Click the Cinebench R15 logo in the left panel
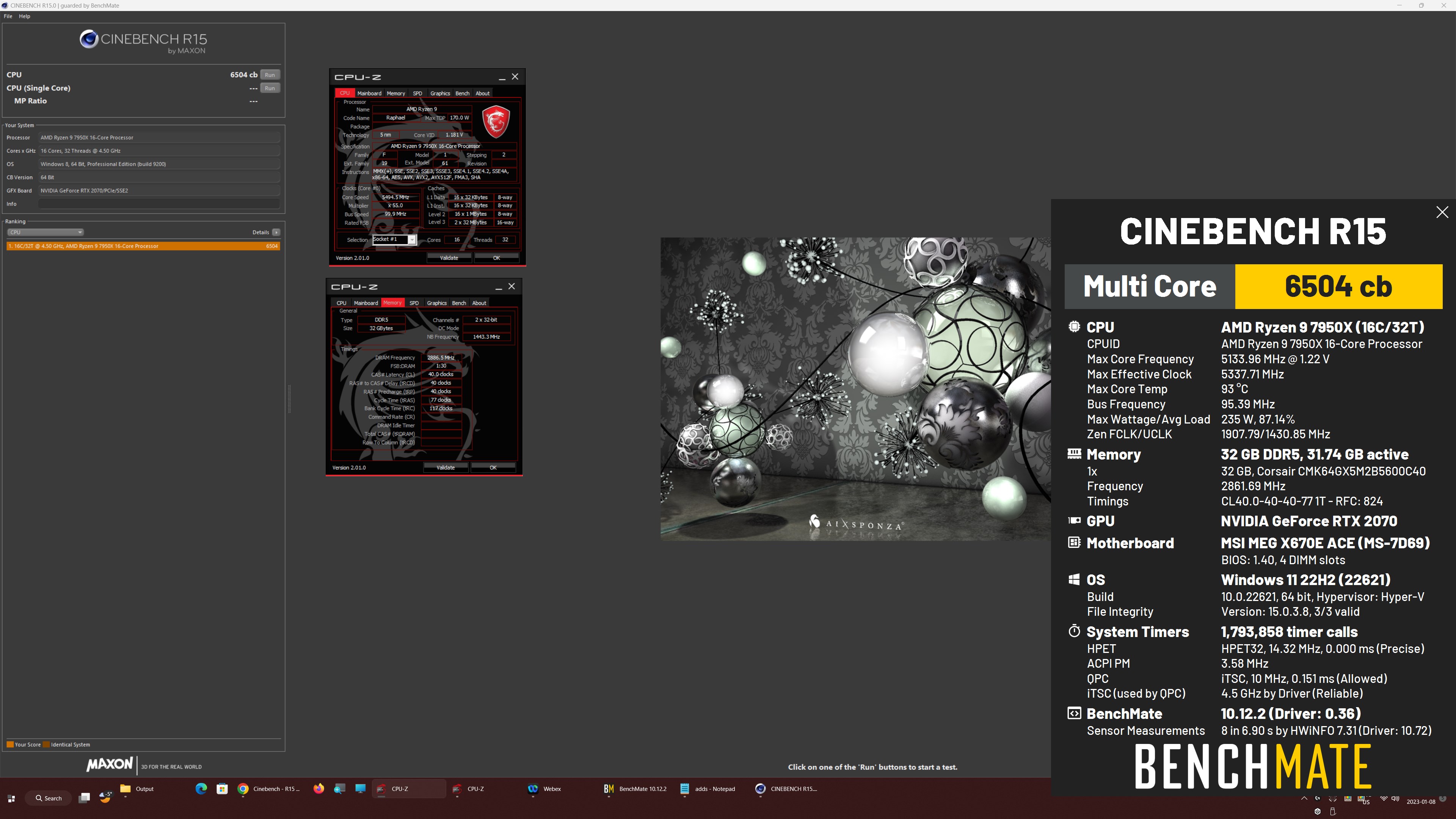 pyautogui.click(x=143, y=42)
